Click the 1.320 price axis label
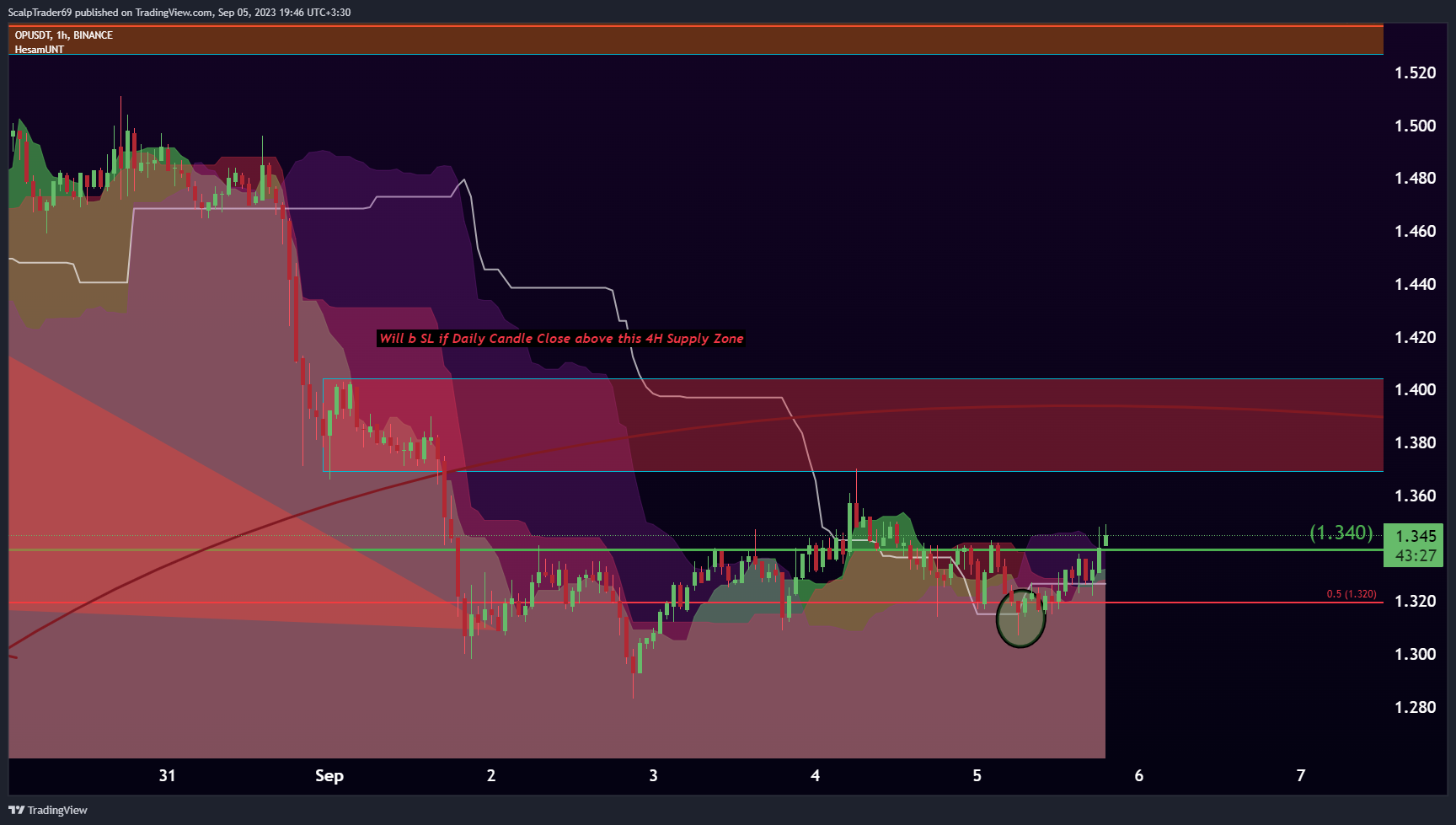Image resolution: width=1456 pixels, height=825 pixels. click(x=1416, y=602)
